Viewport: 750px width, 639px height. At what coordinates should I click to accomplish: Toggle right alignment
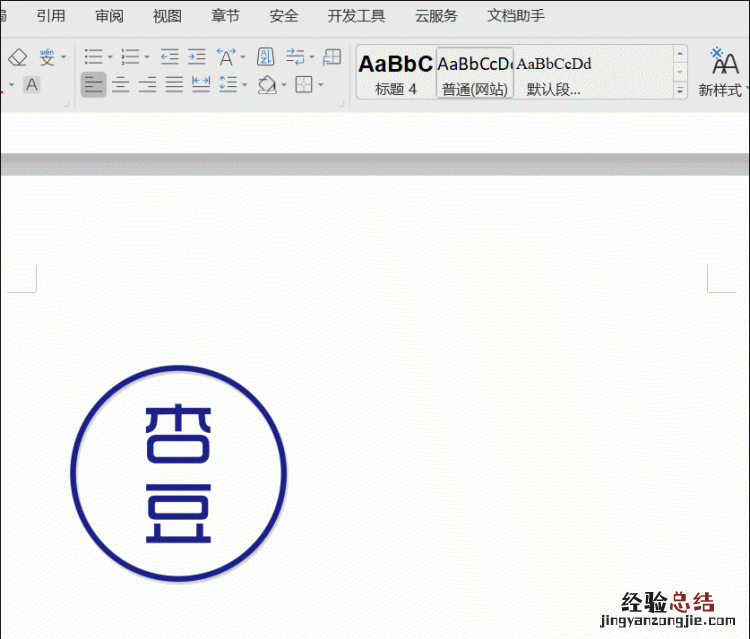tap(147, 85)
